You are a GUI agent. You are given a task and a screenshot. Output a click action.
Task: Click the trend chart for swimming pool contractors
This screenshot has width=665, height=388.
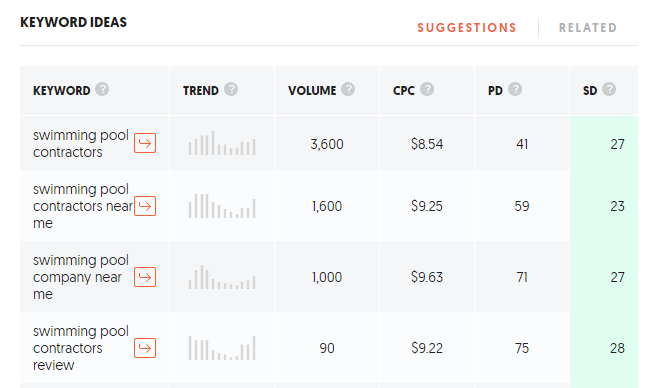coord(222,143)
